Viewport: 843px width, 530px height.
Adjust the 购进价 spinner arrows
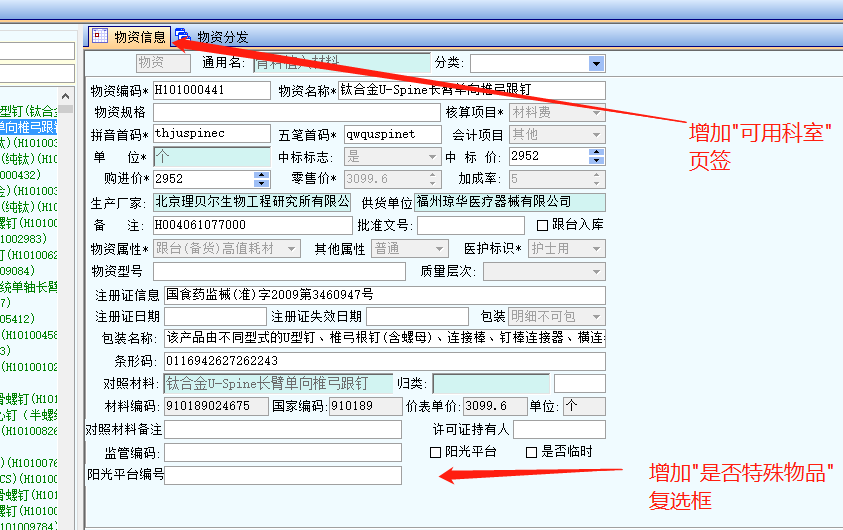pyautogui.click(x=261, y=179)
